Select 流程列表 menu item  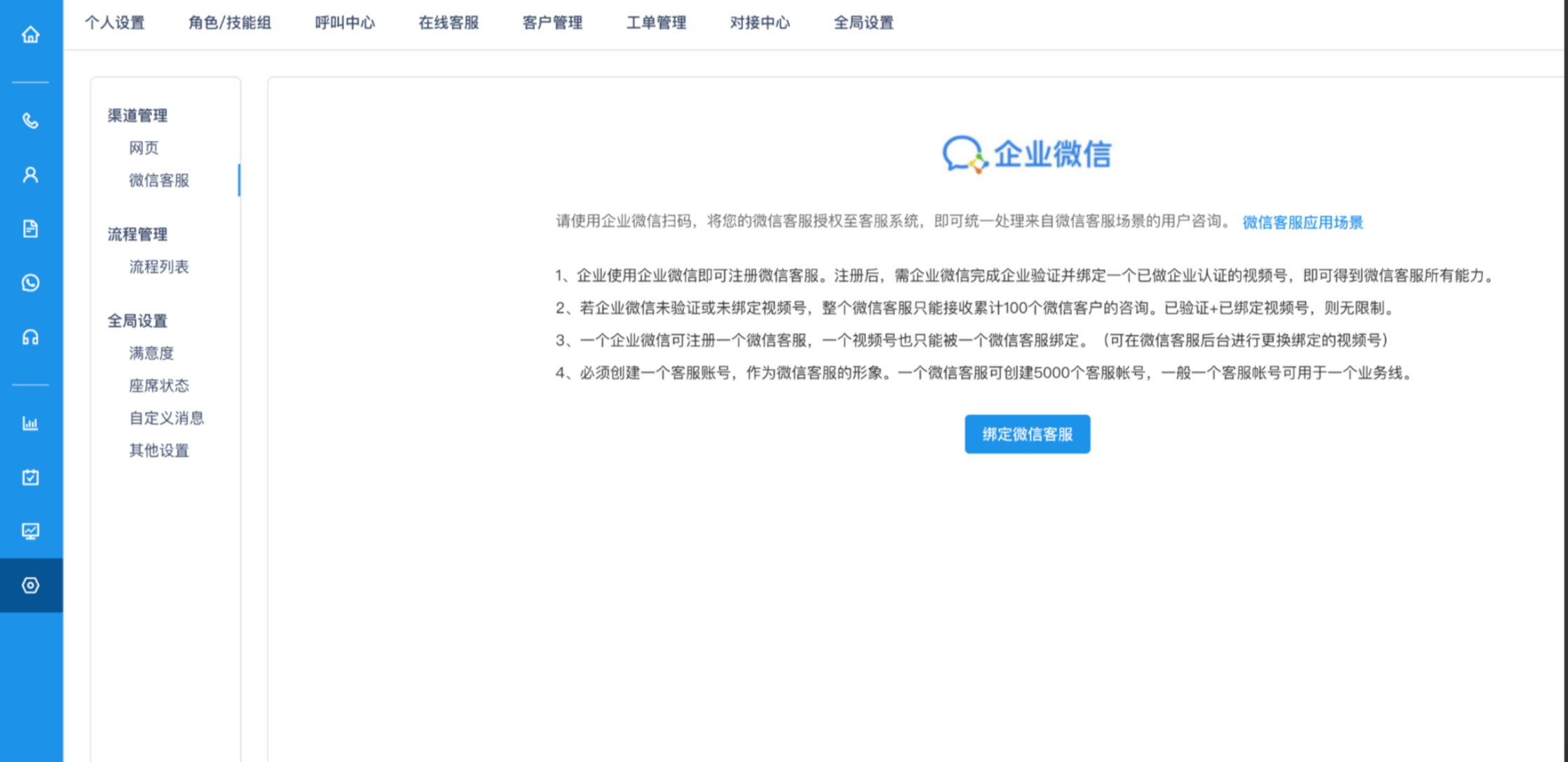pos(159,266)
